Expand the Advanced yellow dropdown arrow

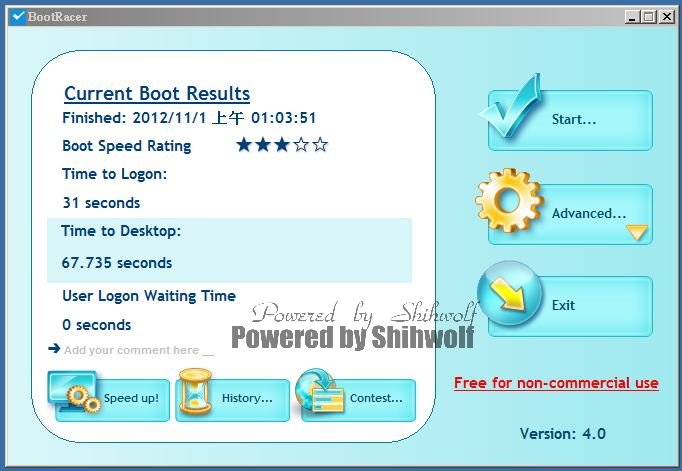coord(638,232)
